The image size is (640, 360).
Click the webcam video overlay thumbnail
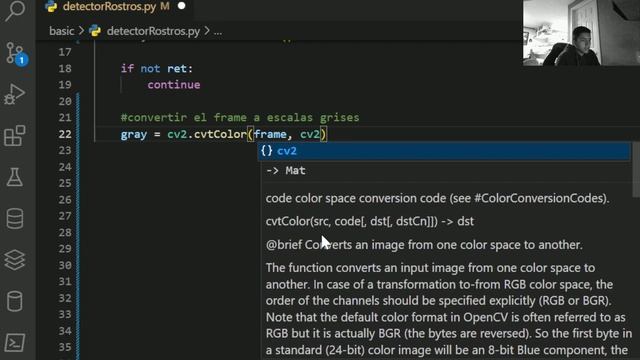[x=581, y=33]
